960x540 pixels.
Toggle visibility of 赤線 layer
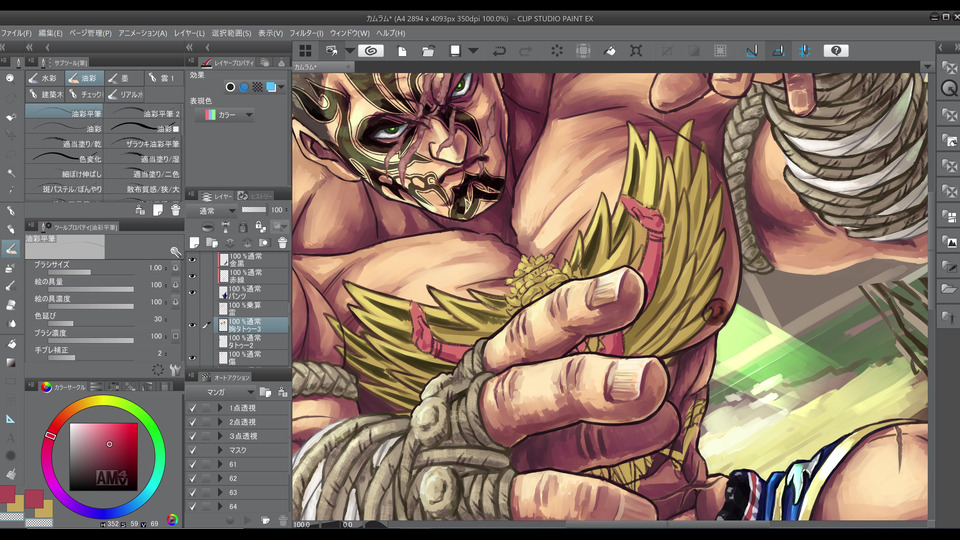192,276
